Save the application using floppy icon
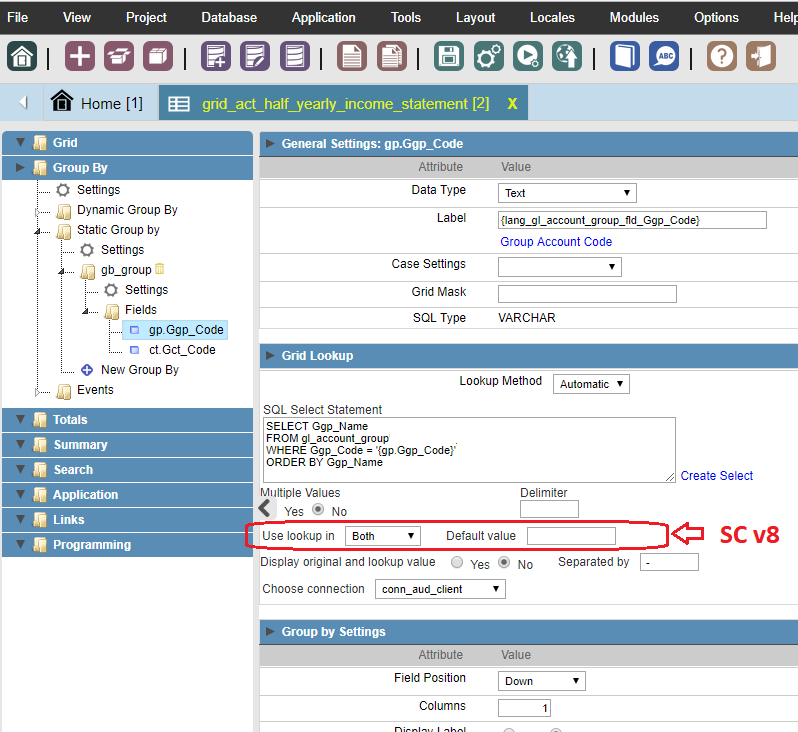 pos(449,56)
